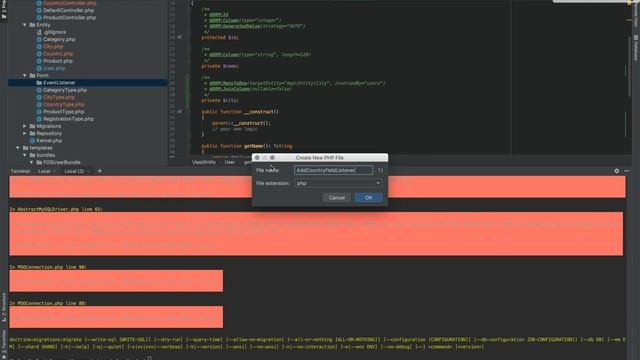
Task: Switch to the Local terminal tab
Action: [44, 171]
